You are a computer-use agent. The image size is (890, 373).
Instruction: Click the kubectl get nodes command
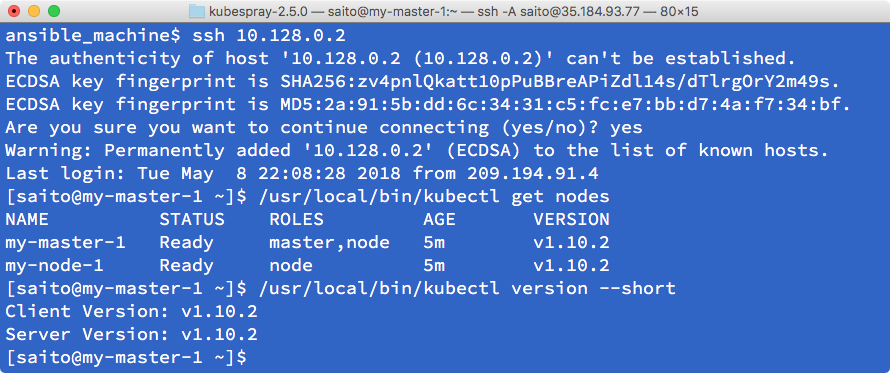(434, 197)
